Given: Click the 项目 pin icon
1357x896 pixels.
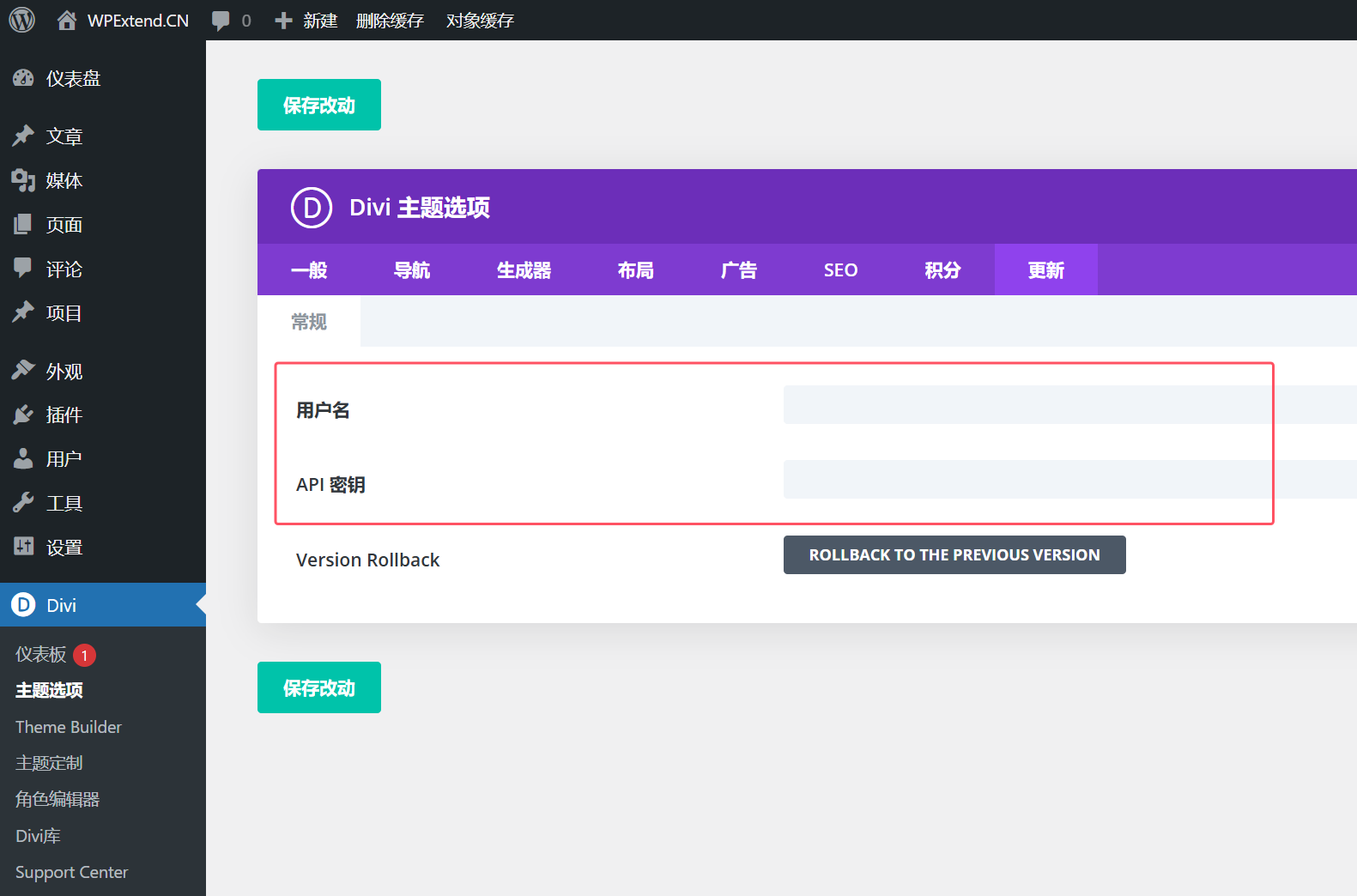Looking at the screenshot, I should click(x=23, y=312).
